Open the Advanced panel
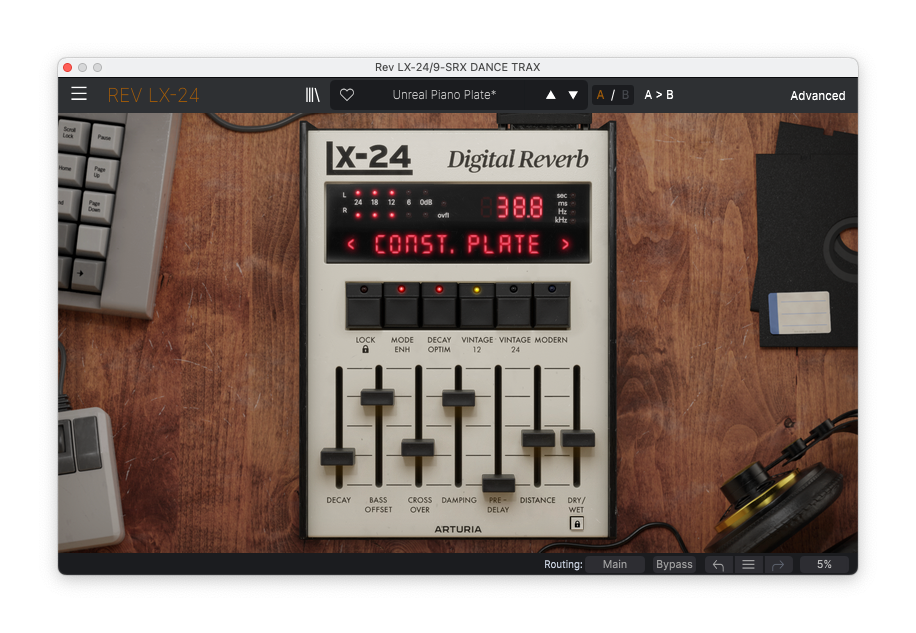This screenshot has height=633, width=916. point(817,96)
